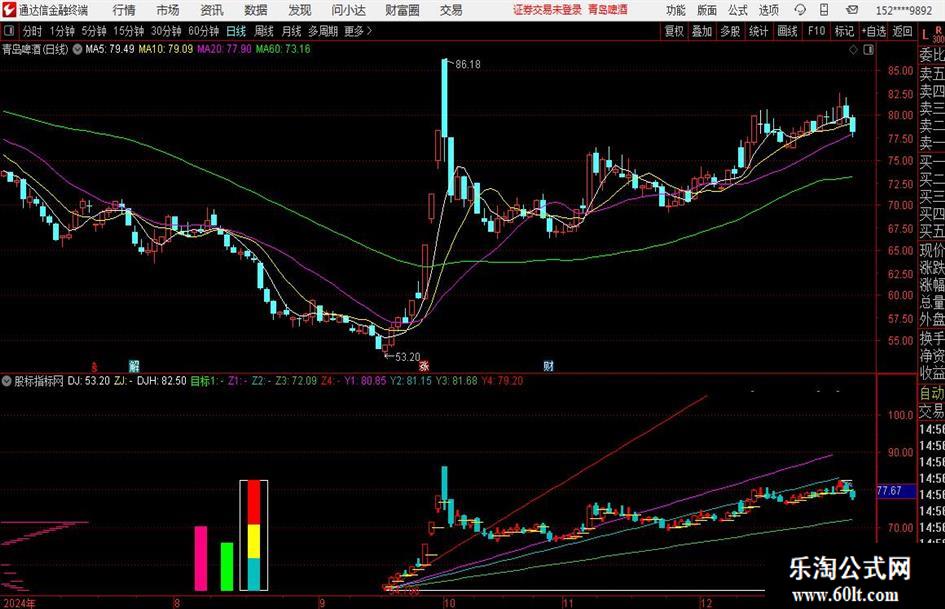
Task: Add stock via +自选 button
Action: pos(873,31)
